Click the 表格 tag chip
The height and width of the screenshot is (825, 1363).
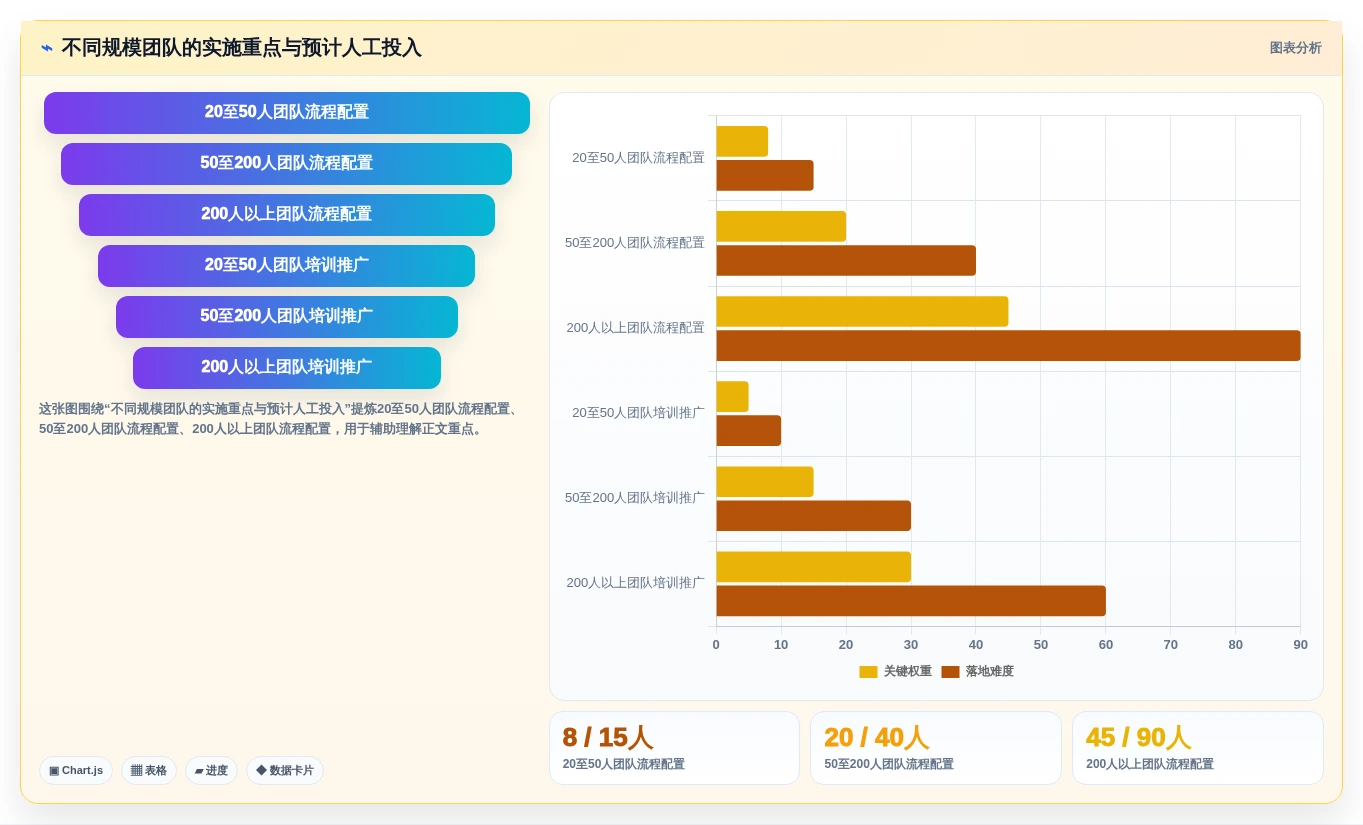(149, 771)
